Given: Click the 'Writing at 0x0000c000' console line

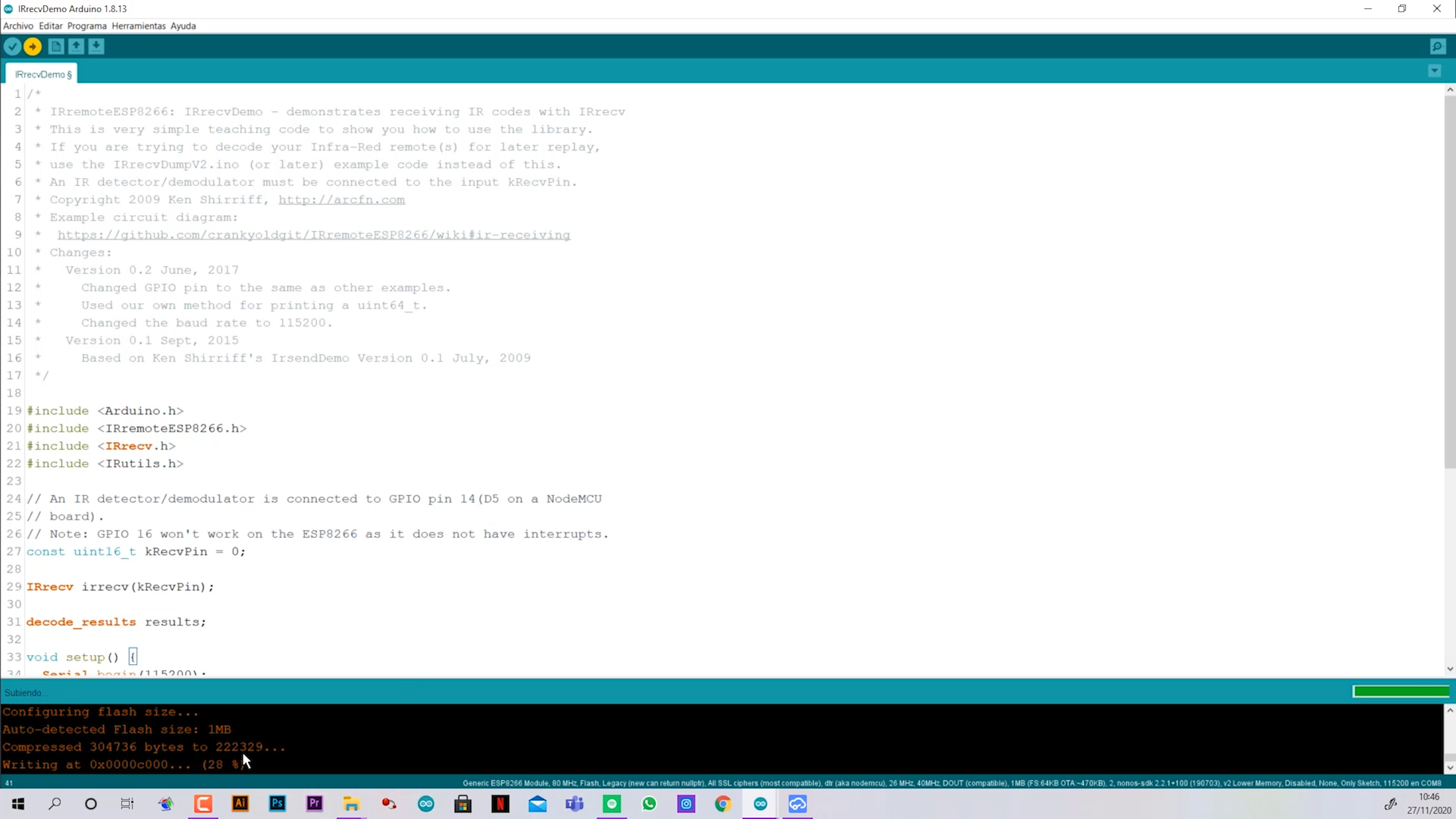Looking at the screenshot, I should [x=126, y=764].
